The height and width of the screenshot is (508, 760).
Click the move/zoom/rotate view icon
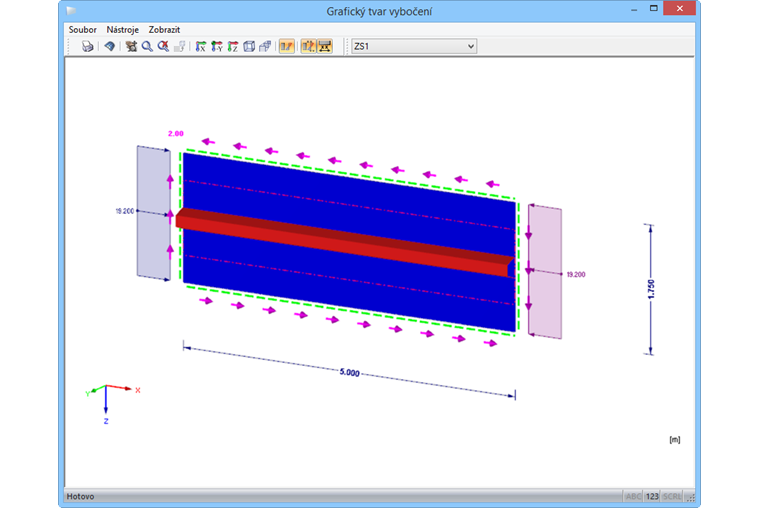point(131,47)
